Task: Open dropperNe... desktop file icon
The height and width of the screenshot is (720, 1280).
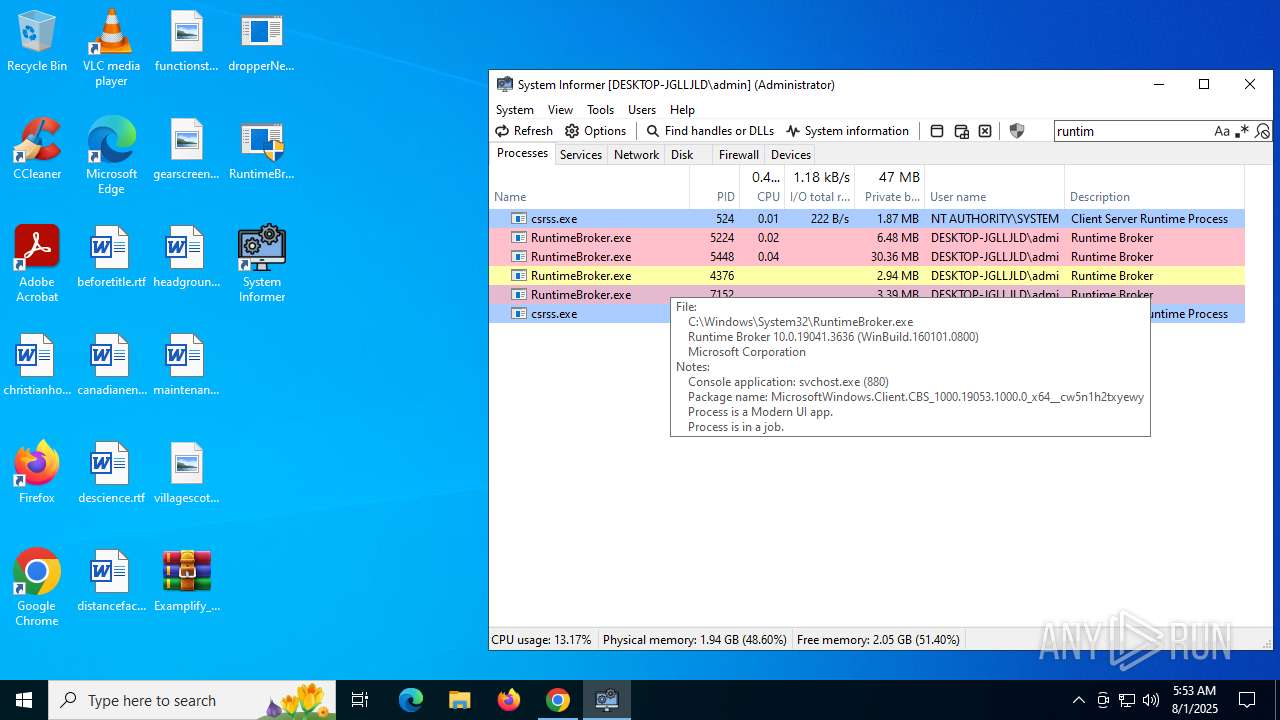Action: (x=262, y=42)
